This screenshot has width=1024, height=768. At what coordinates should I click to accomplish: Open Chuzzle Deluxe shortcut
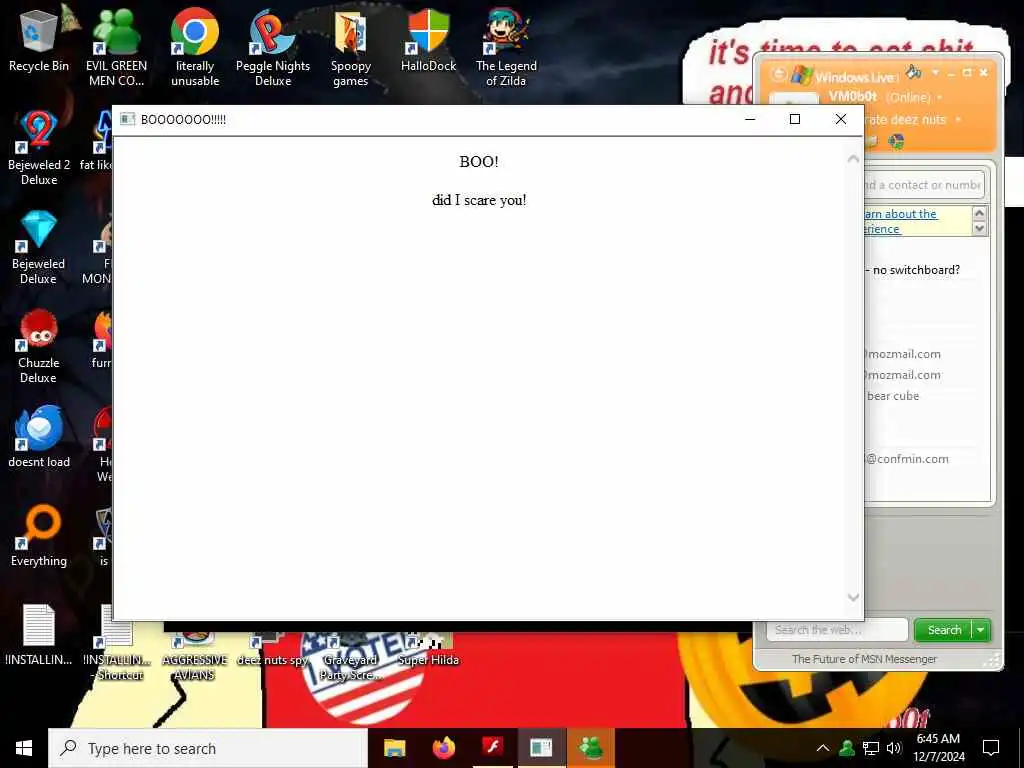click(x=39, y=345)
